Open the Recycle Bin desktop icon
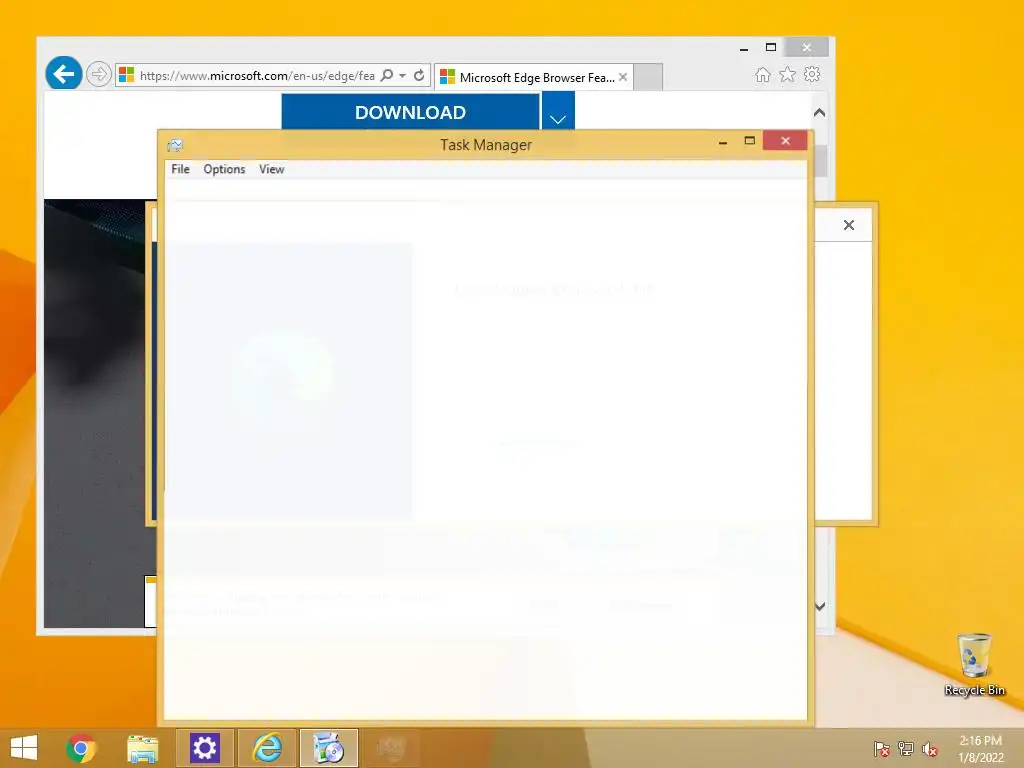This screenshot has width=1024, height=768. [974, 664]
